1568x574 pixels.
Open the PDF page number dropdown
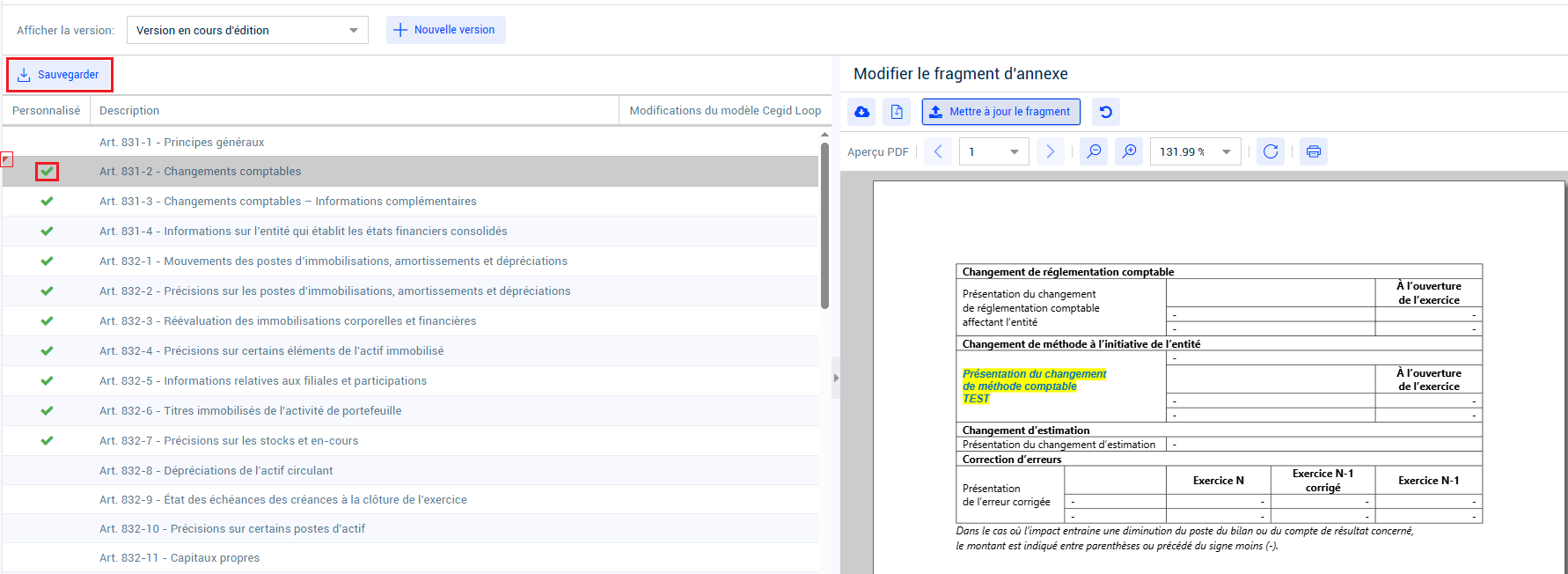point(994,151)
